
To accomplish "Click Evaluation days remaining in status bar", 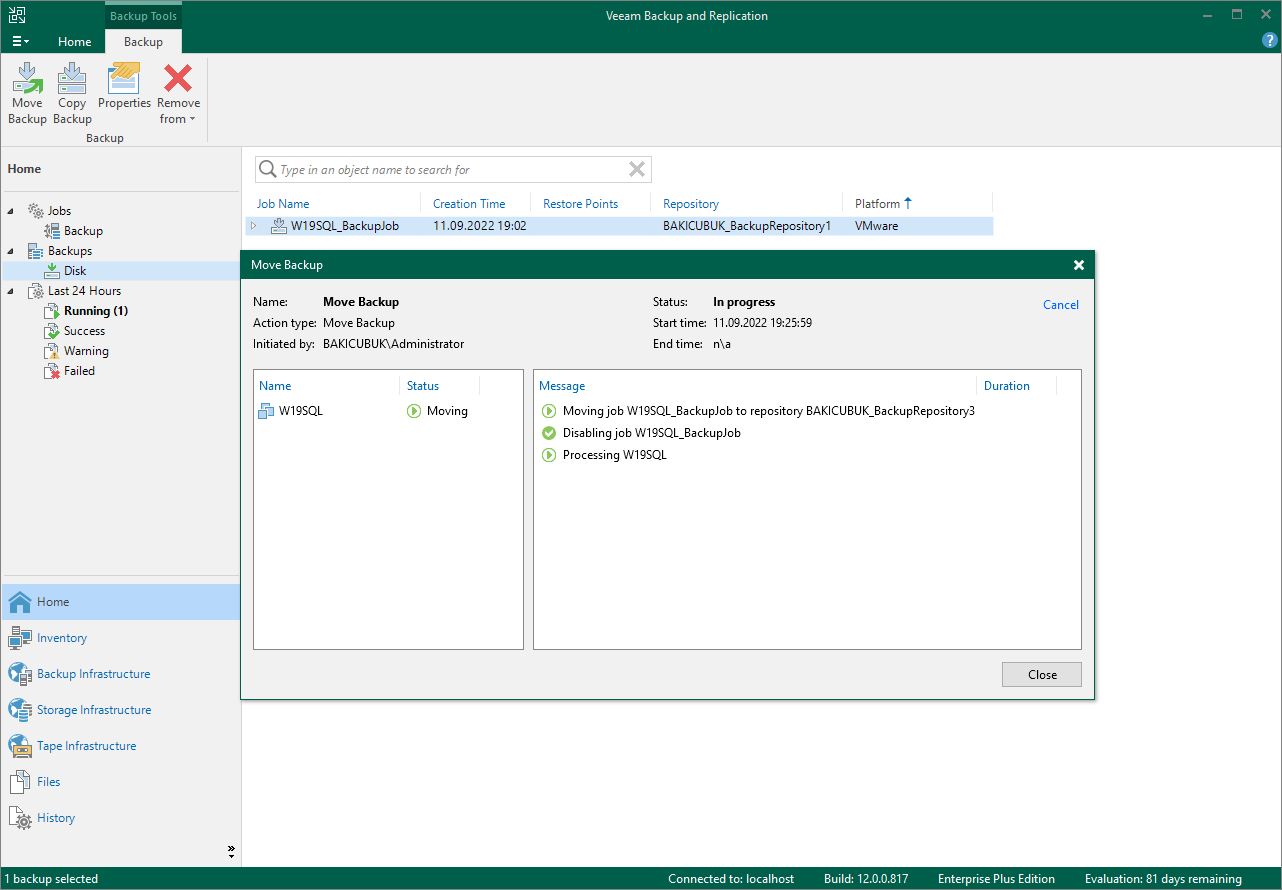I will pos(1163,879).
